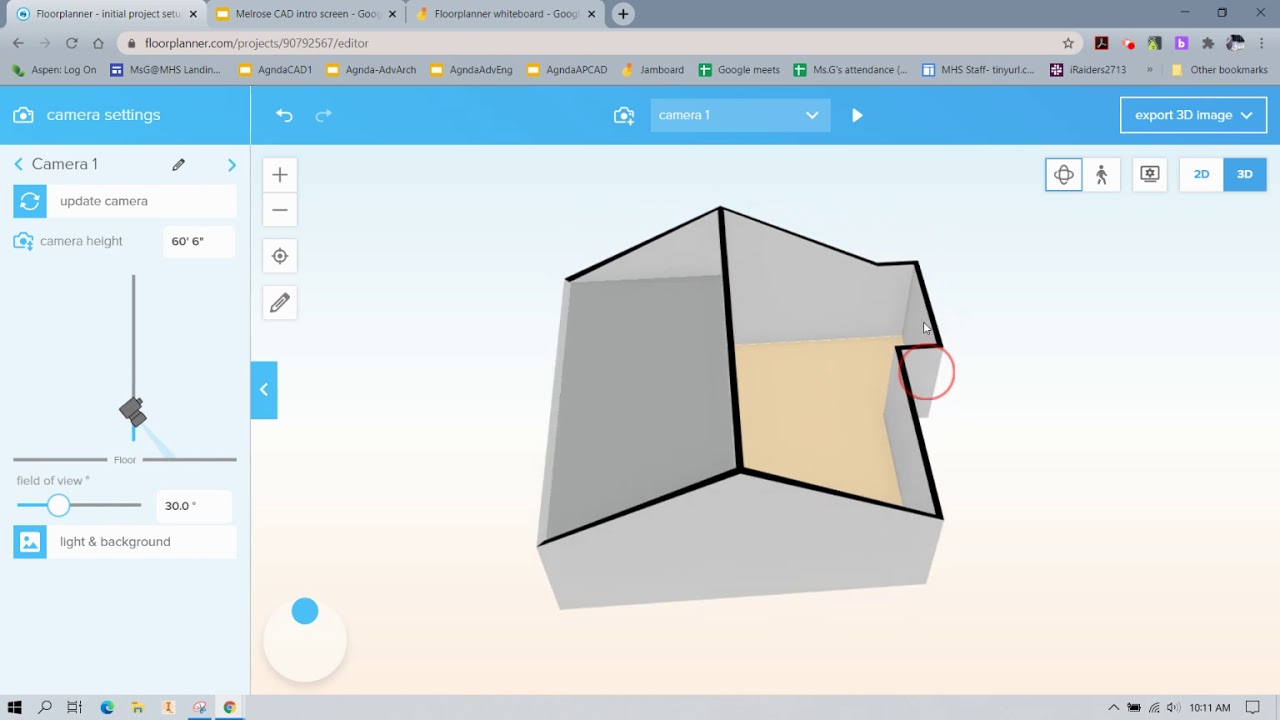Click the center view target icon
The width and height of the screenshot is (1280, 720).
280,256
